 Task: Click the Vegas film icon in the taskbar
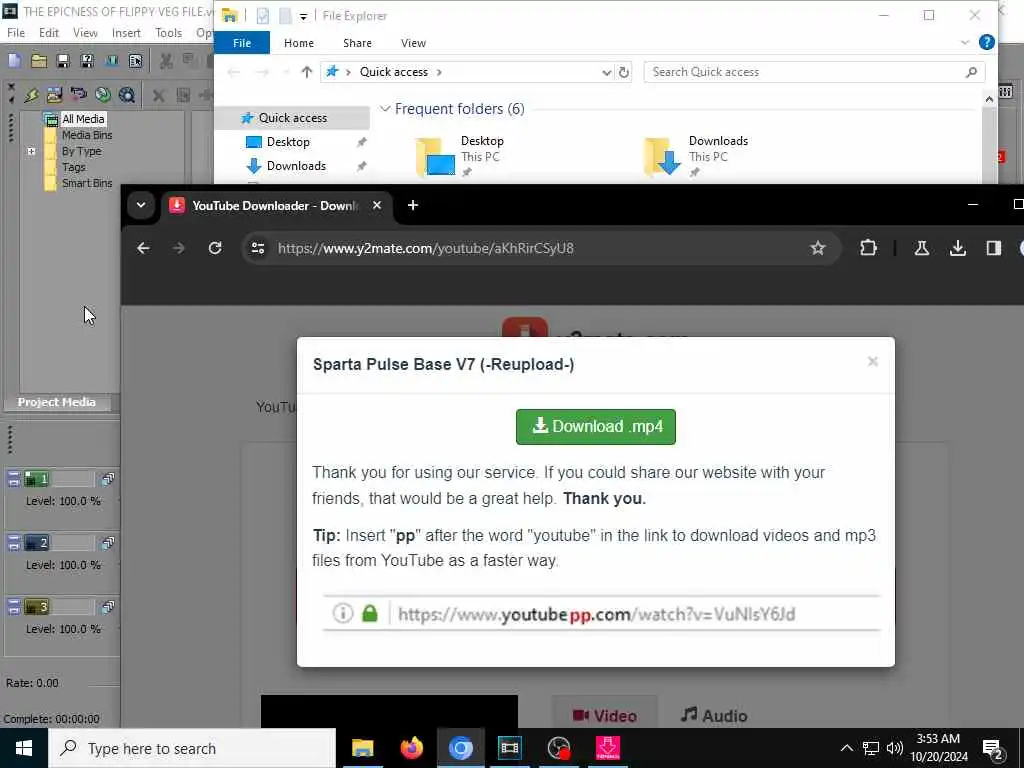tap(509, 748)
